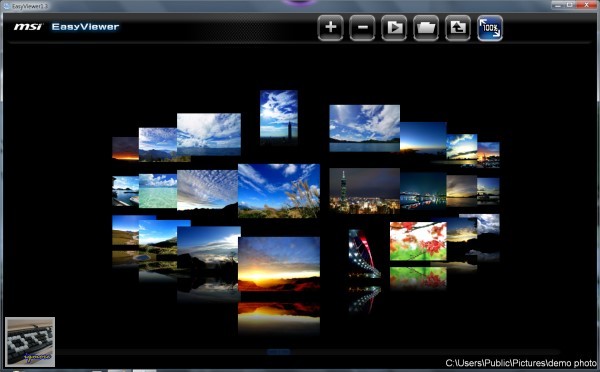The width and height of the screenshot is (600, 372).
Task: Open the red maple leaves photo
Action: [x=418, y=241]
